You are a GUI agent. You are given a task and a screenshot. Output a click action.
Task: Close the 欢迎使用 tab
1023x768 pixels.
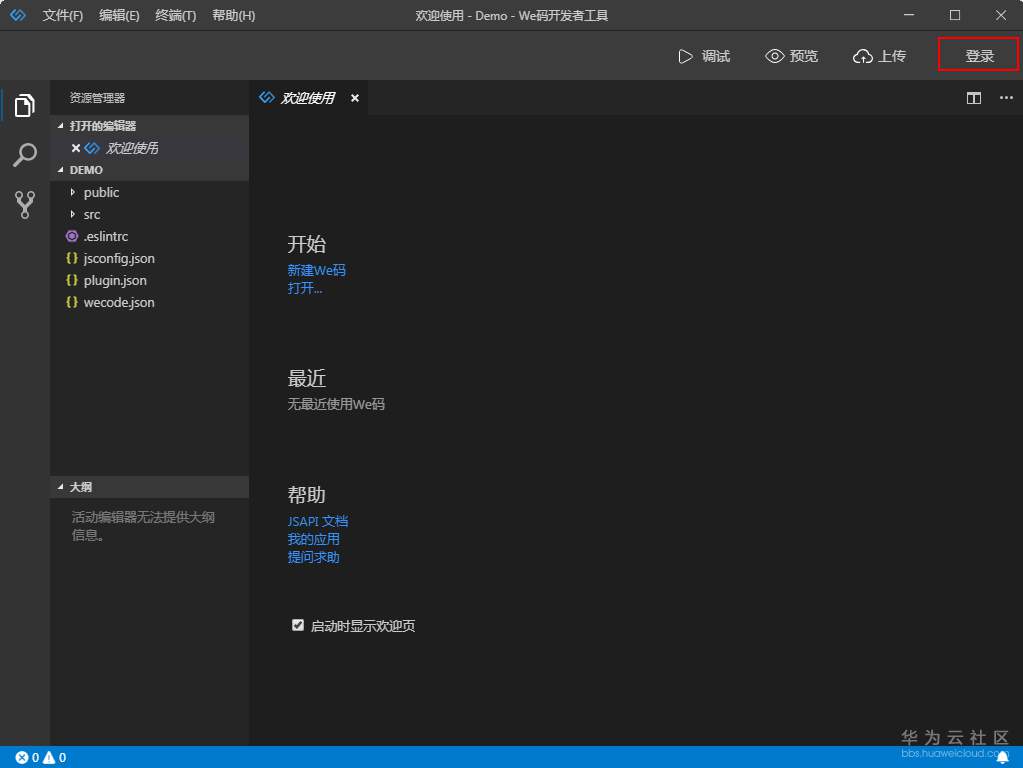354,98
